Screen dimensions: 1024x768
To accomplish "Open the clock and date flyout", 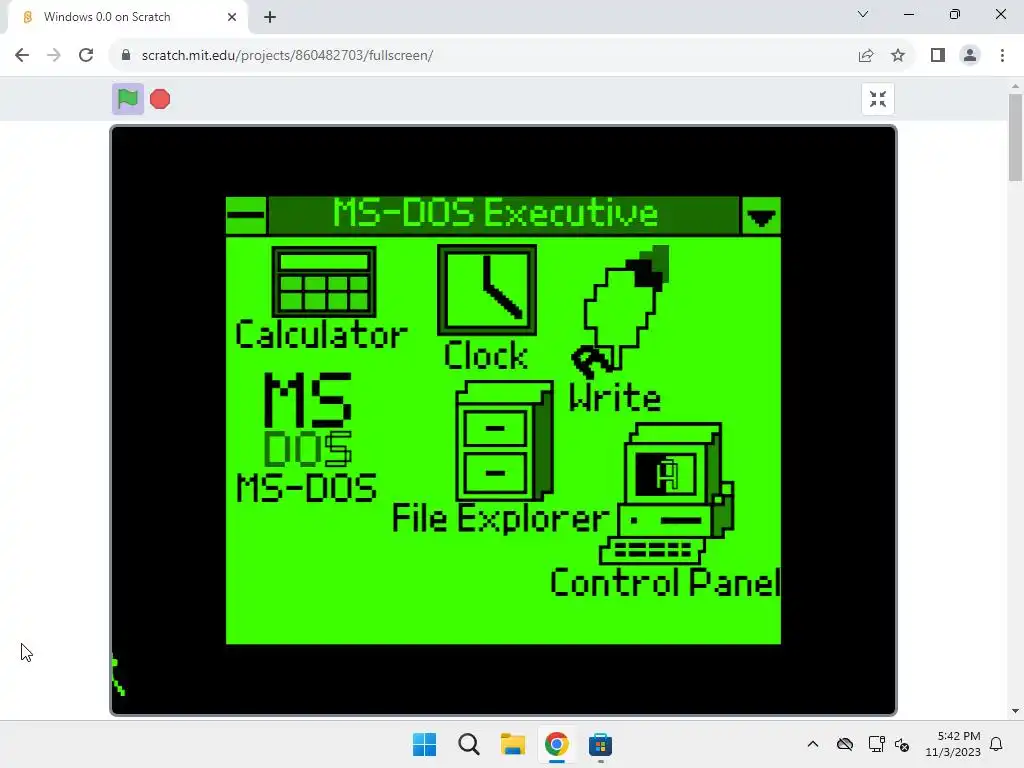I will click(x=953, y=744).
